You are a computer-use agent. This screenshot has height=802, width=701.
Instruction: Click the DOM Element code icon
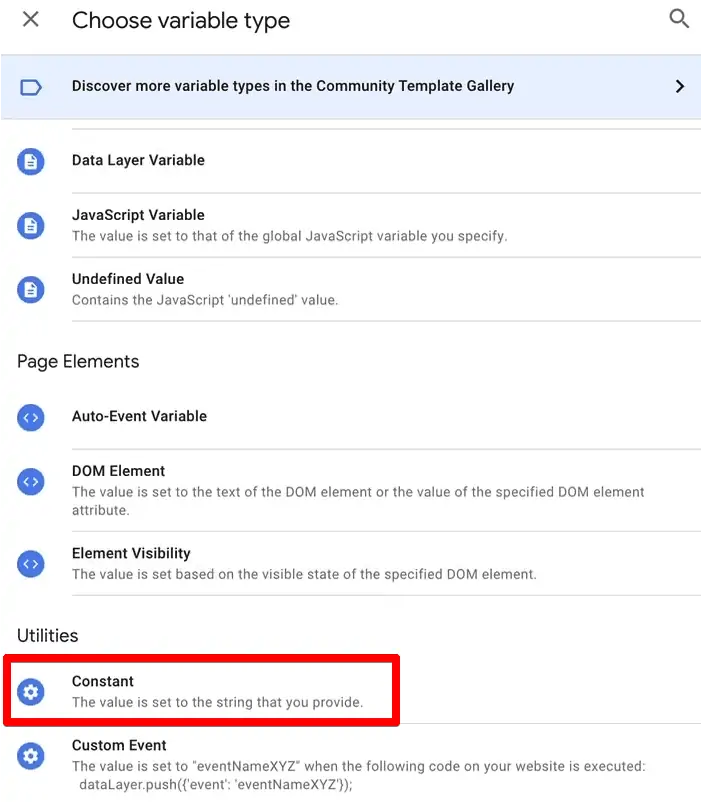pos(31,481)
